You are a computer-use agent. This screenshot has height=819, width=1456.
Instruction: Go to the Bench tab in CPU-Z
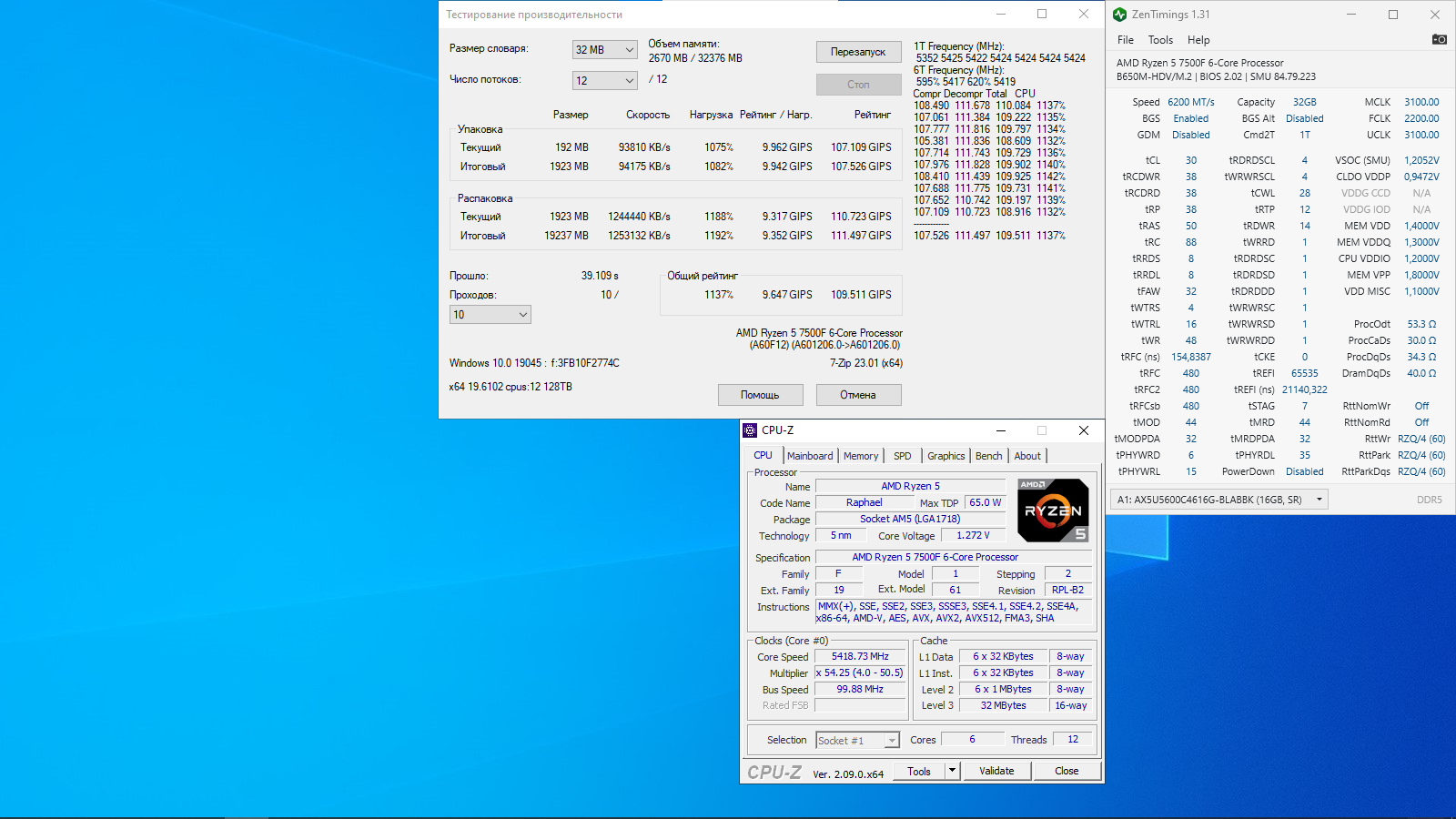pos(989,456)
